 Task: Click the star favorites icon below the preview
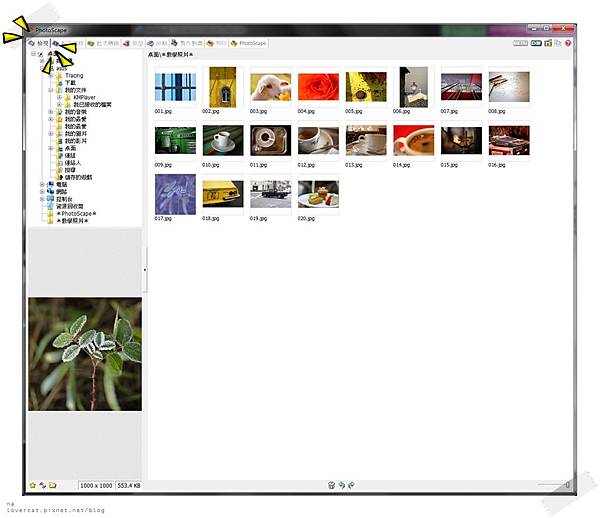[x=33, y=485]
